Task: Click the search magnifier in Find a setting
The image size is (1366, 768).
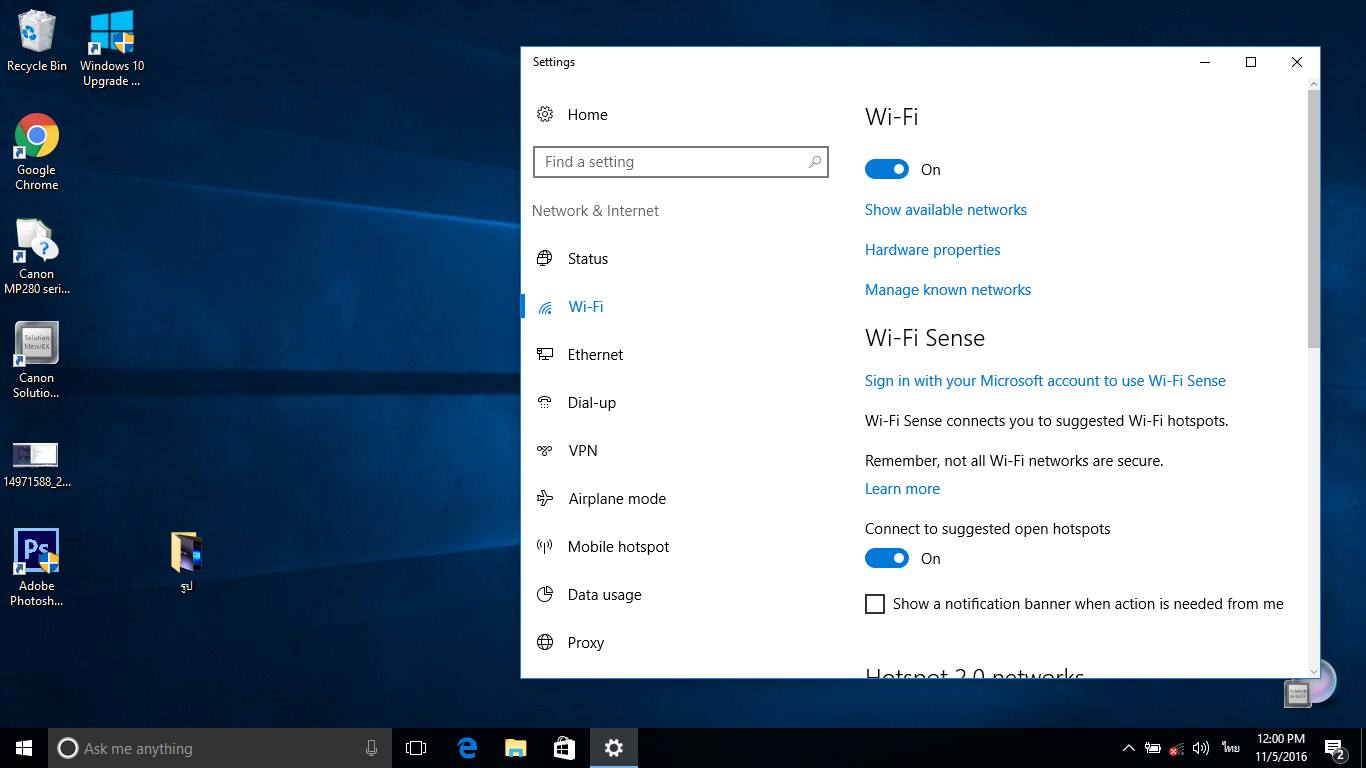Action: click(x=815, y=161)
